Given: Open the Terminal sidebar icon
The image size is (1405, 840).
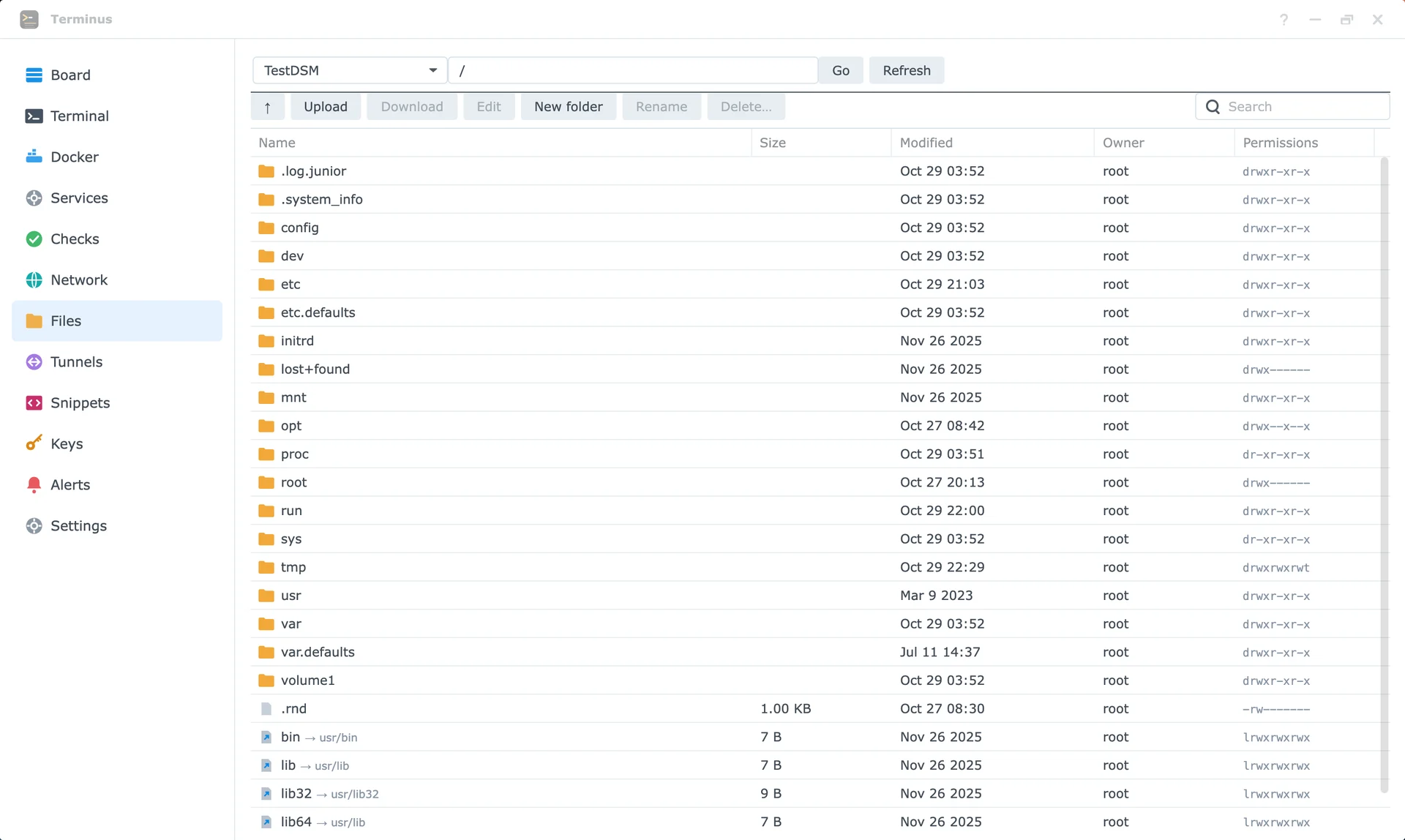Looking at the screenshot, I should pos(34,116).
